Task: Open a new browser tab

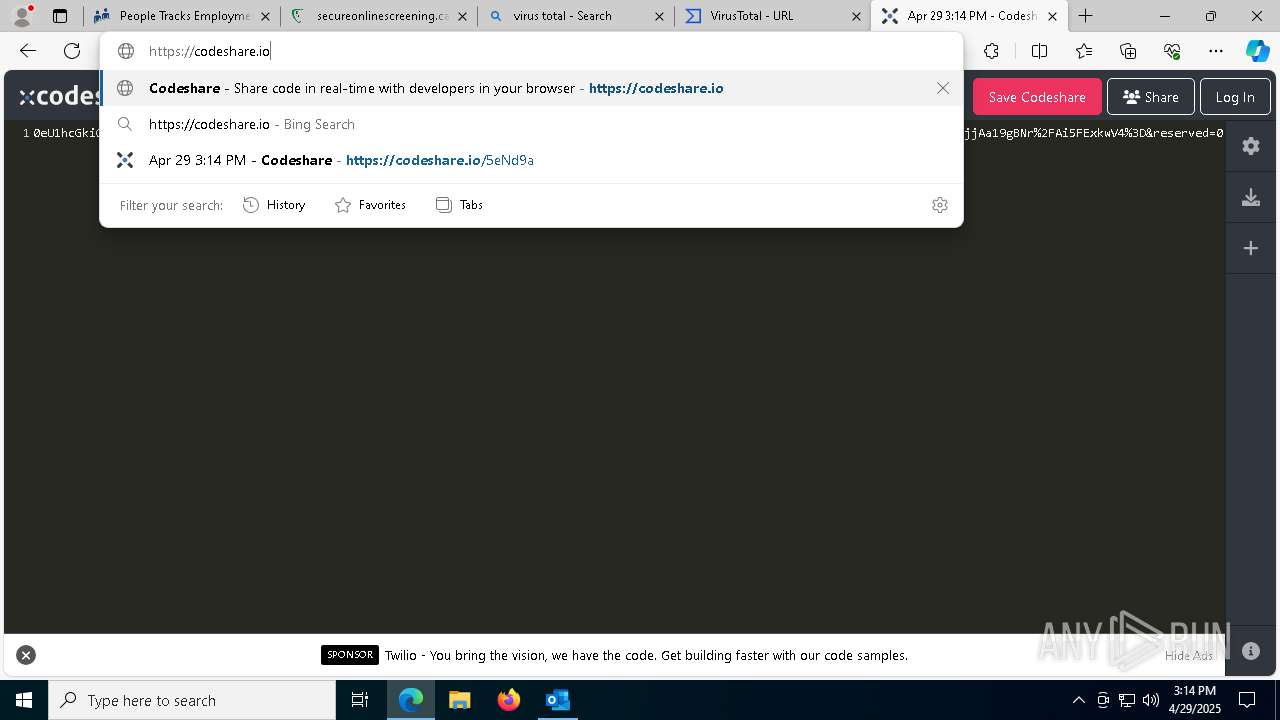Action: 1086,16
